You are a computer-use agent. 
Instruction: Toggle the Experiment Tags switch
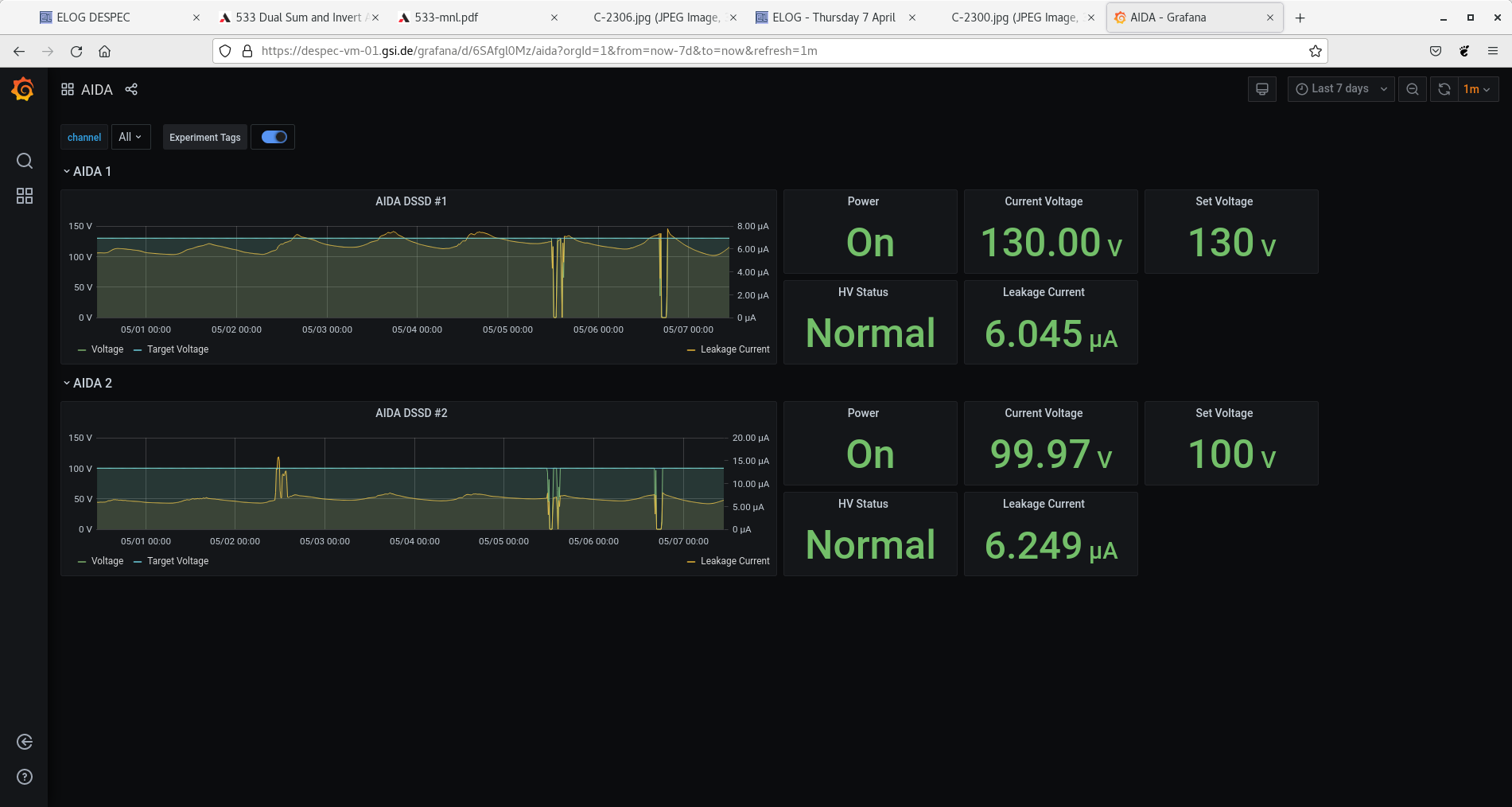[x=274, y=137]
